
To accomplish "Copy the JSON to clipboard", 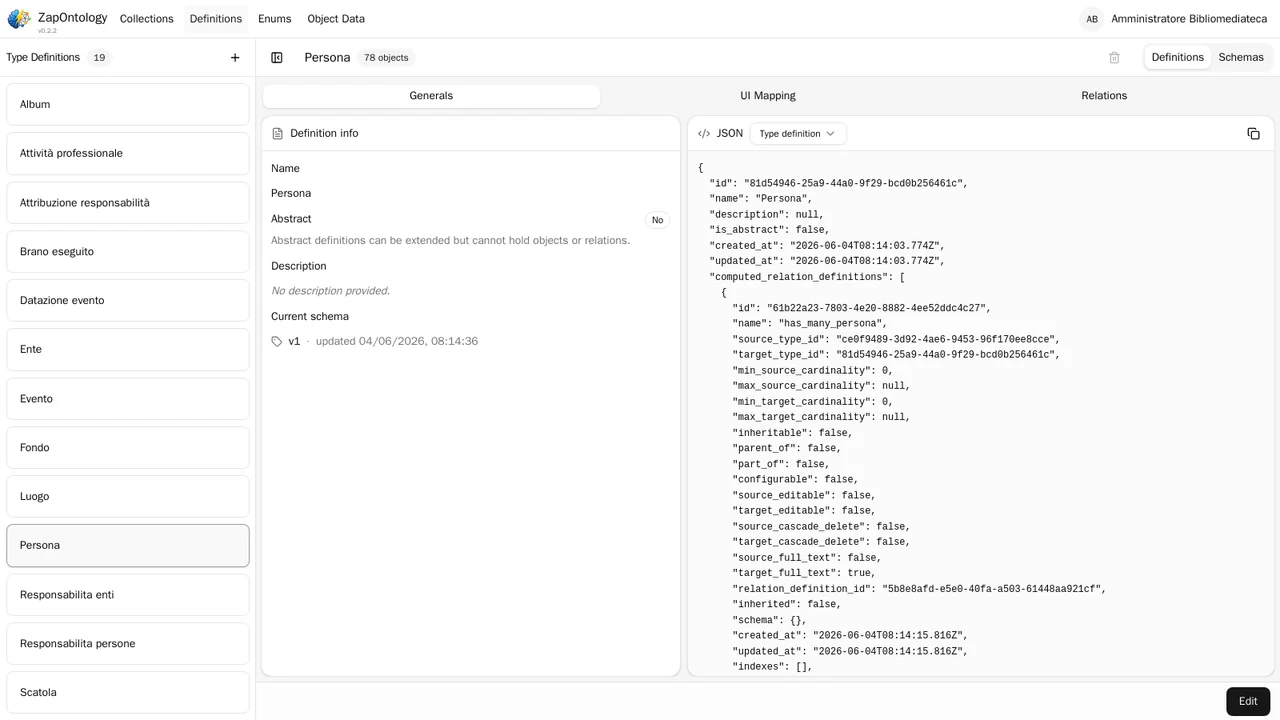I will tap(1253, 134).
